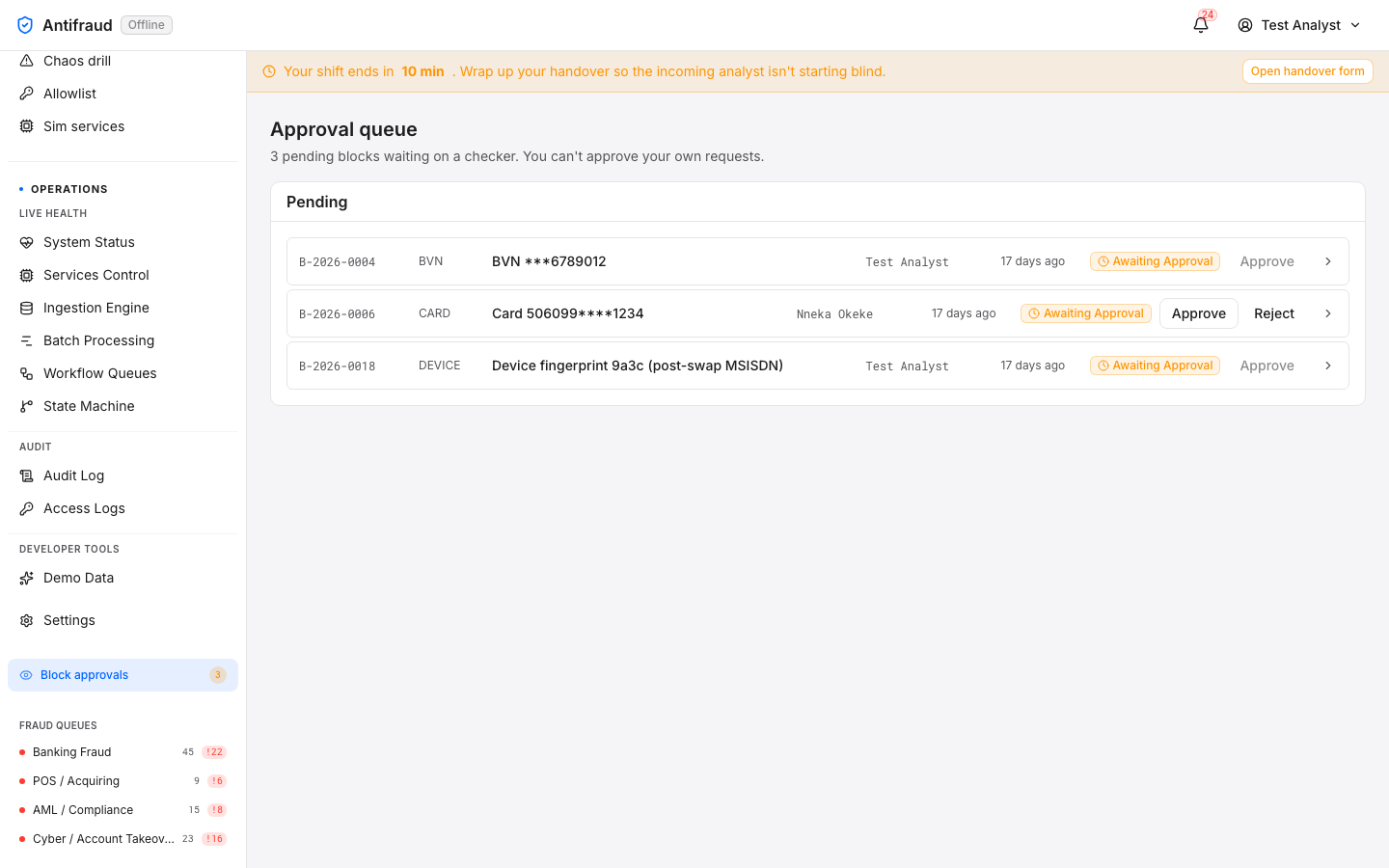Open Block approvals sidebar link
The width and height of the screenshot is (1389, 868).
[123, 675]
